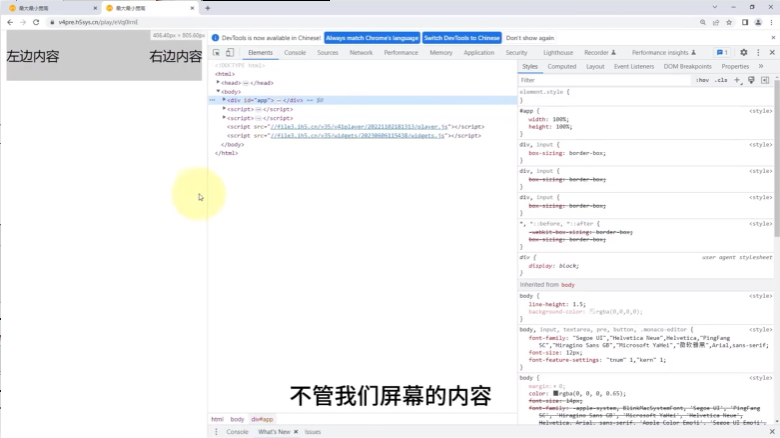Screen dimensions: 780x438
Task: Open a new browser tab
Action: click(207, 8)
